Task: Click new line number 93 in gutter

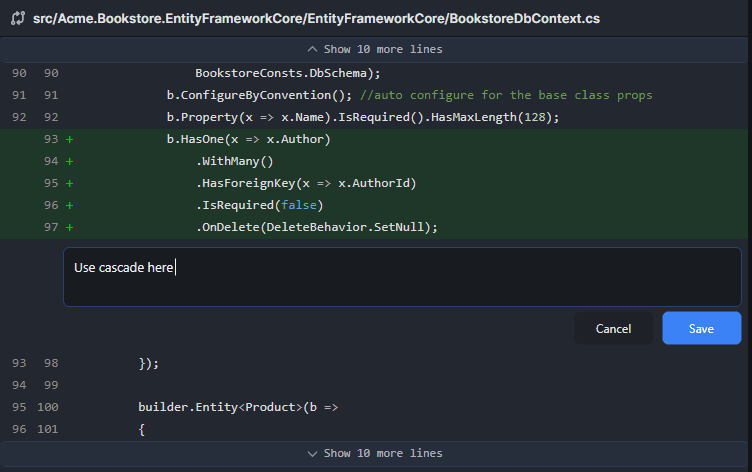Action: click(x=51, y=140)
